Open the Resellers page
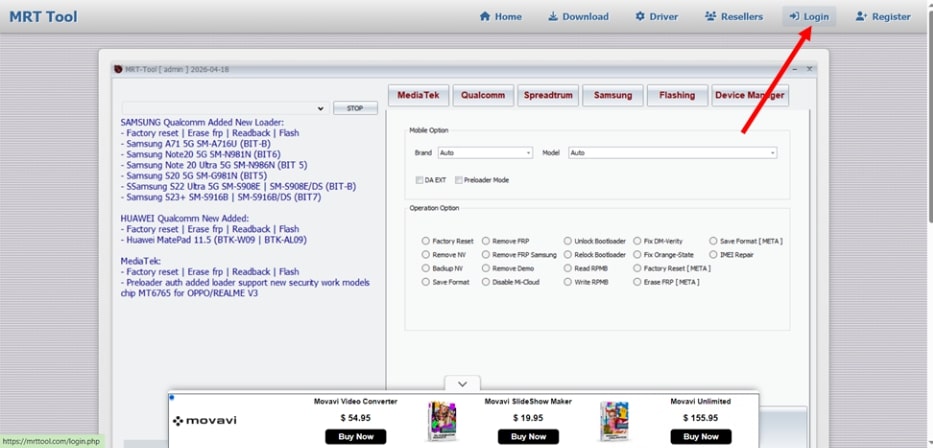Screen dimensions: 933x448 tap(733, 16)
